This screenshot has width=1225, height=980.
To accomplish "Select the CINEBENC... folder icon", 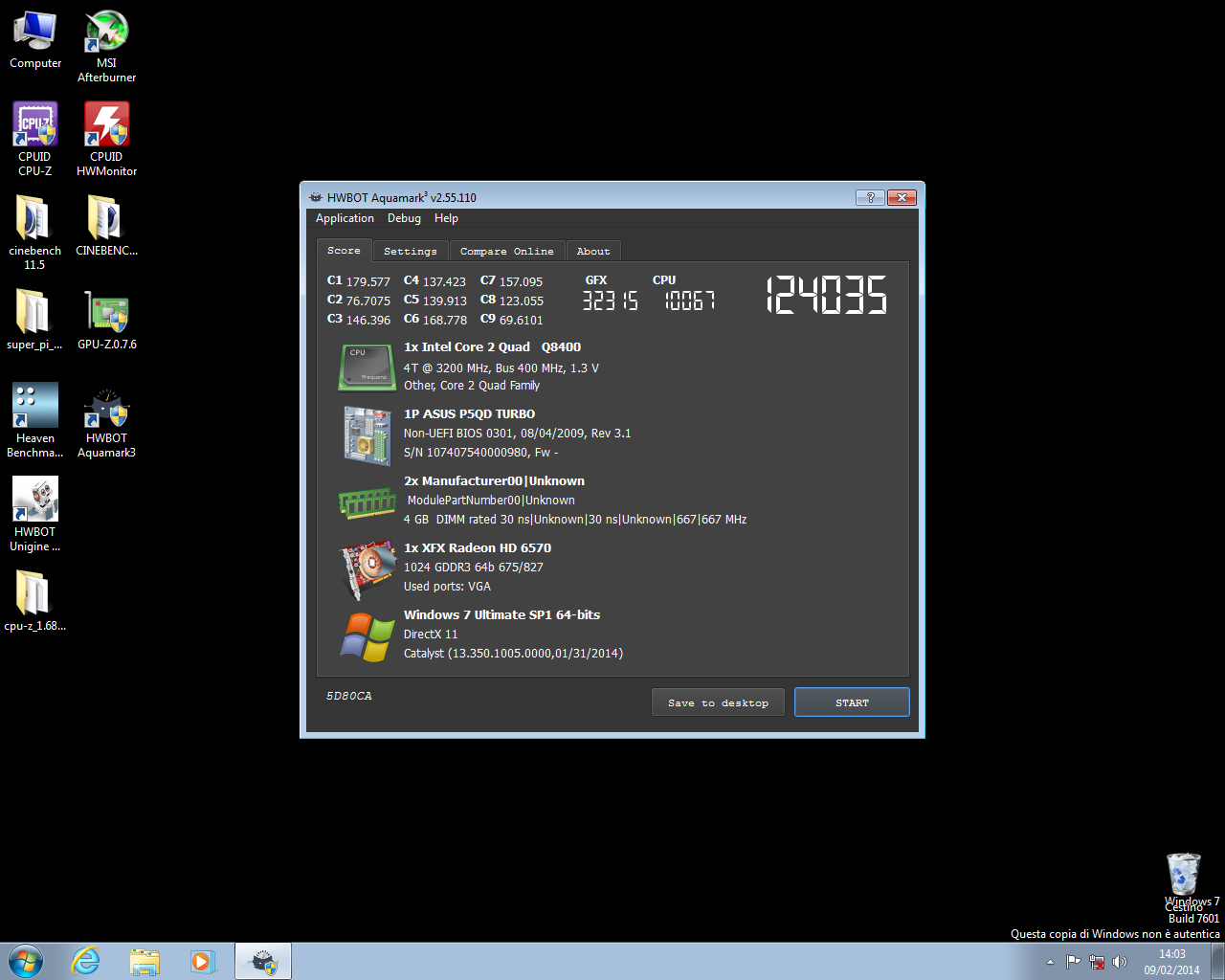I will click(x=106, y=226).
